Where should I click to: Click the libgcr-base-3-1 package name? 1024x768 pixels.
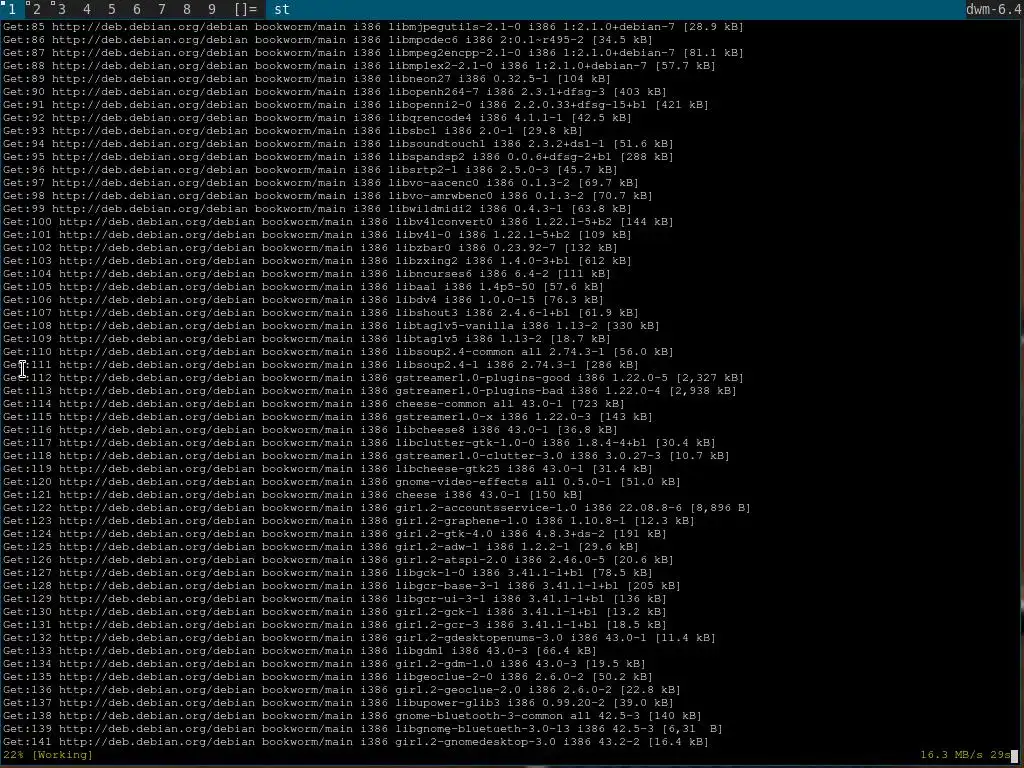click(447, 586)
